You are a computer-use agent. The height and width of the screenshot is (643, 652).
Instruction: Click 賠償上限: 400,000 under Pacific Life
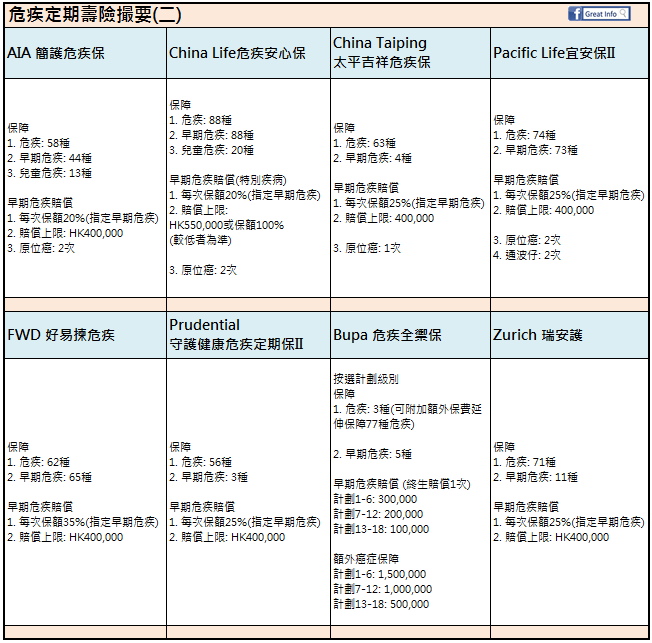pos(544,210)
